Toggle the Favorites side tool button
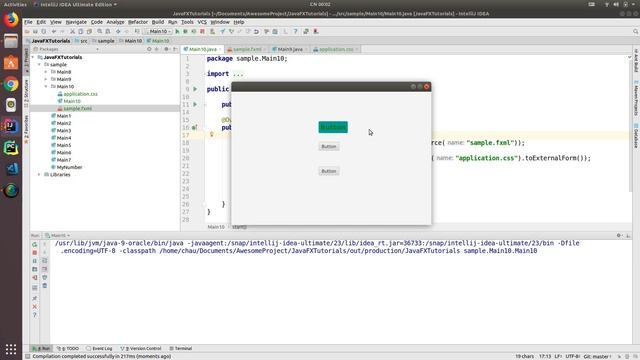This screenshot has width=640, height=360. coord(27,129)
